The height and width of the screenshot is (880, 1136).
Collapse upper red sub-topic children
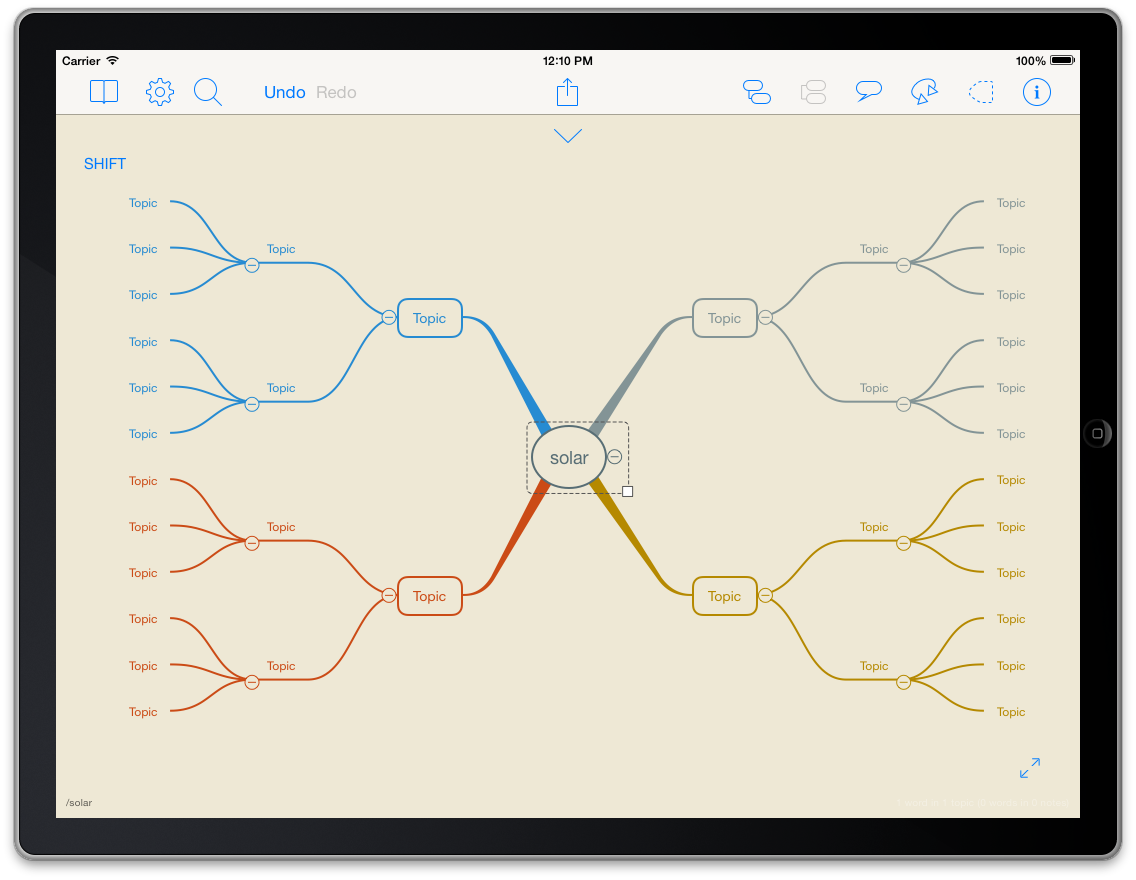252,543
